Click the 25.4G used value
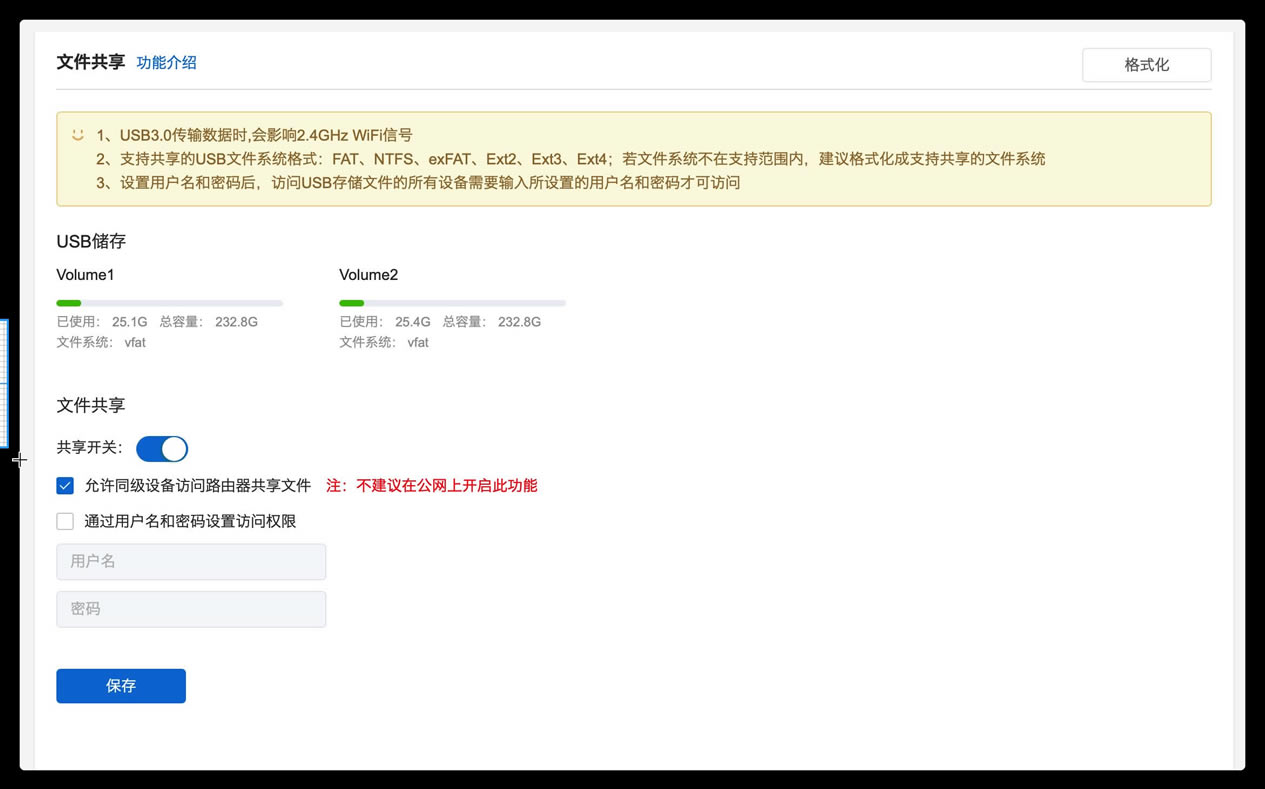Screen dimensions: 1265x789 413,322
